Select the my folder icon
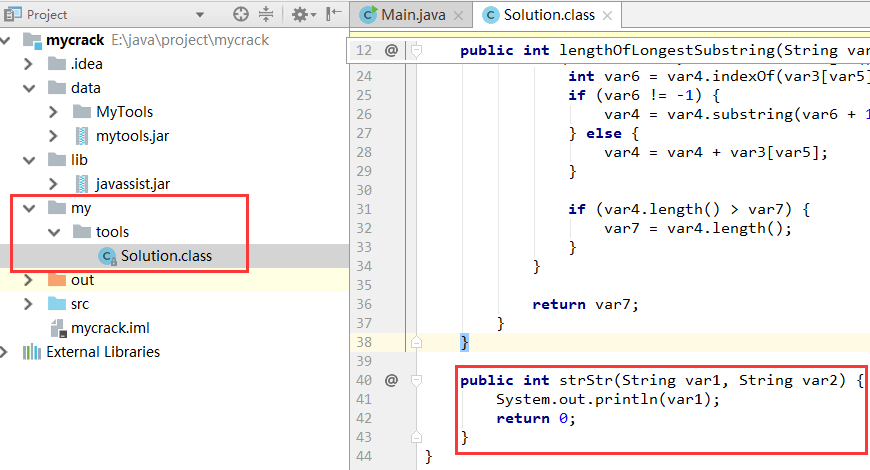Image resolution: width=870 pixels, height=470 pixels. tap(57, 208)
